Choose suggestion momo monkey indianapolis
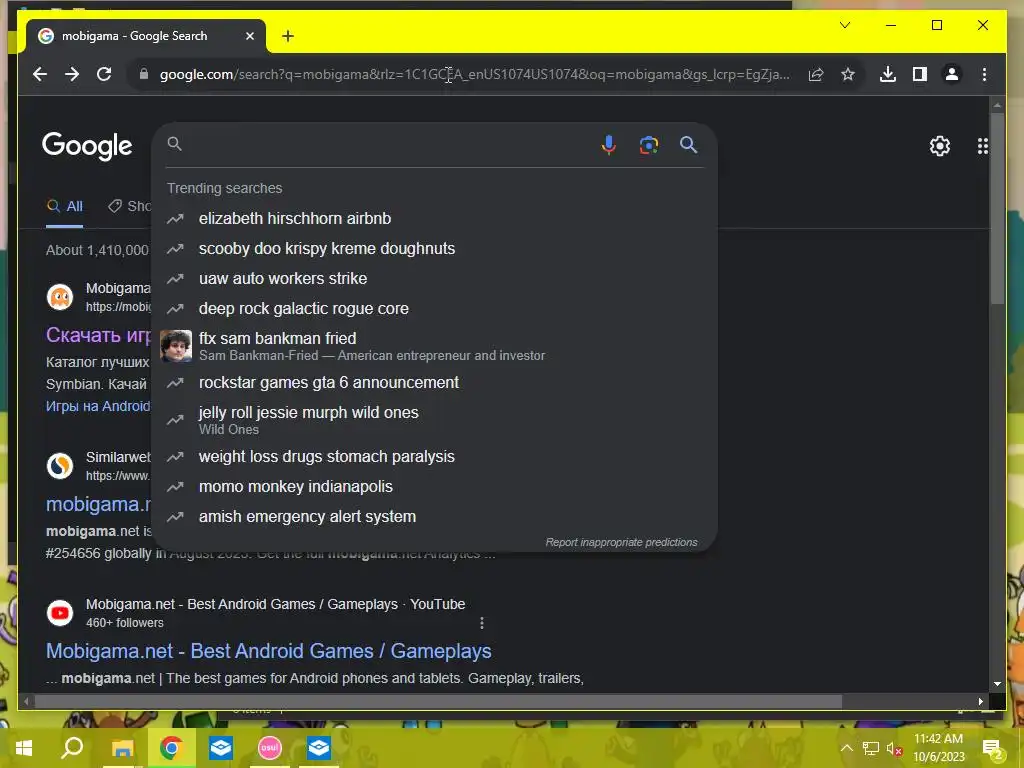 pos(434,487)
